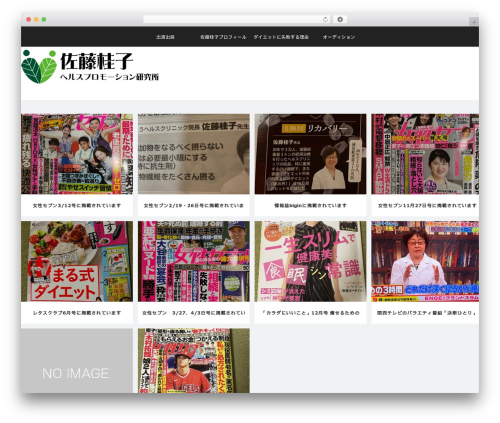
Task: Open the 情報誌Bigin post link
Action: pos(310,206)
